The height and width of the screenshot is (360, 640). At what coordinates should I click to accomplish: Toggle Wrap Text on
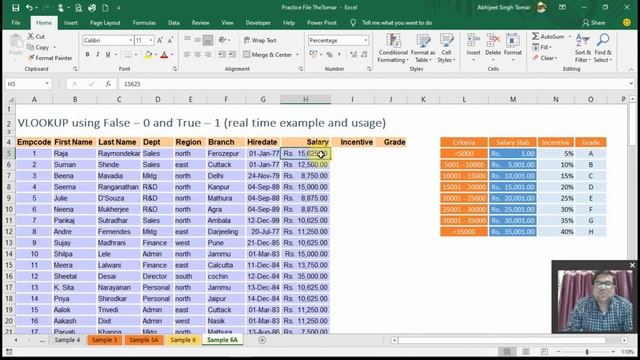260,40
